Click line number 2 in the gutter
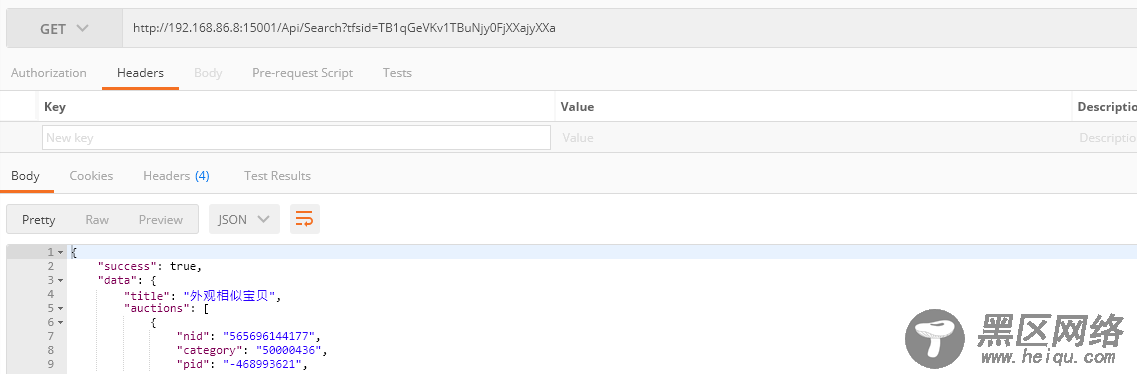Screen dimensions: 1137x374 click(x=51, y=266)
